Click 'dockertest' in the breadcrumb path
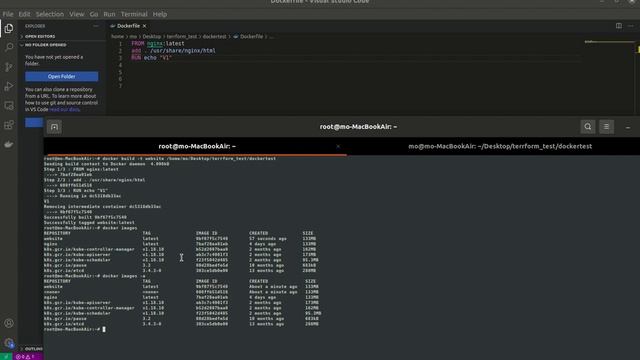Viewport: 640px width, 360px height. [214, 36]
